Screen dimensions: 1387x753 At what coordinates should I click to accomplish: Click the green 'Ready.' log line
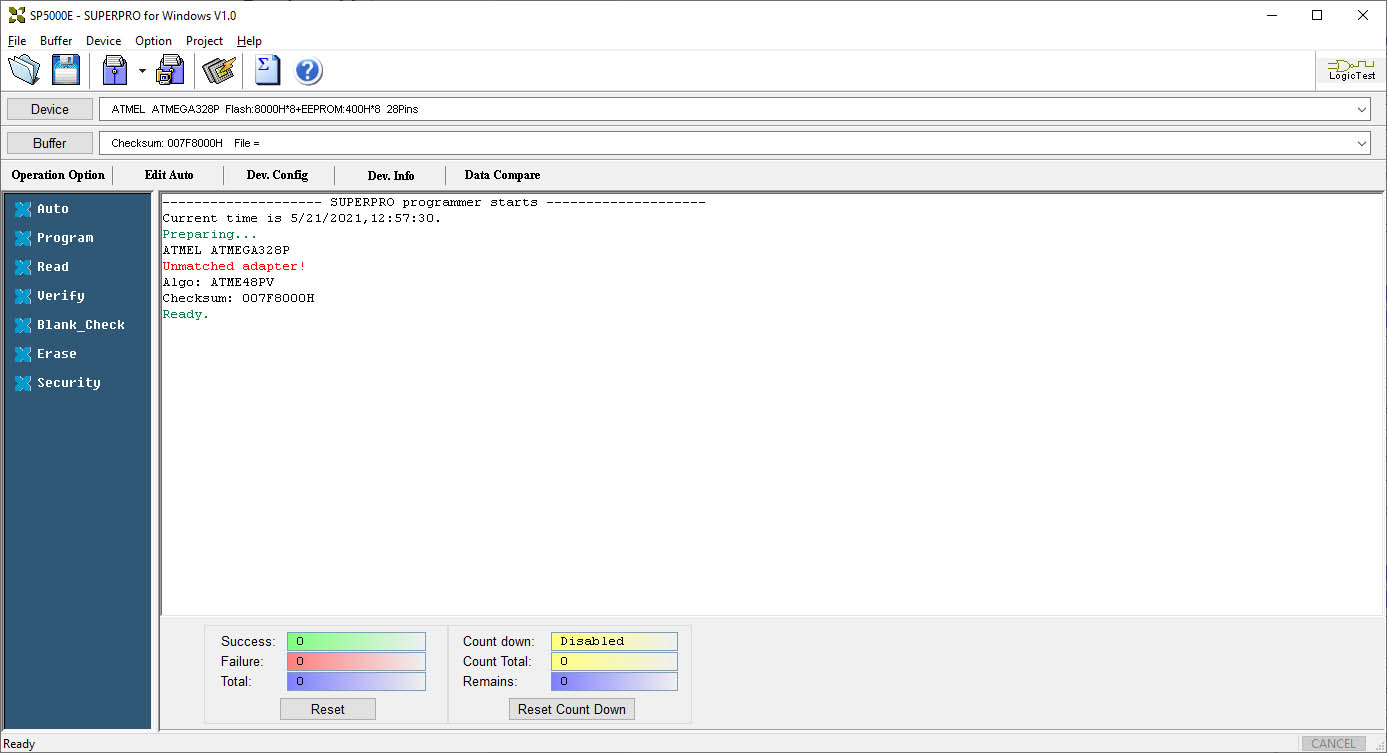pos(186,314)
